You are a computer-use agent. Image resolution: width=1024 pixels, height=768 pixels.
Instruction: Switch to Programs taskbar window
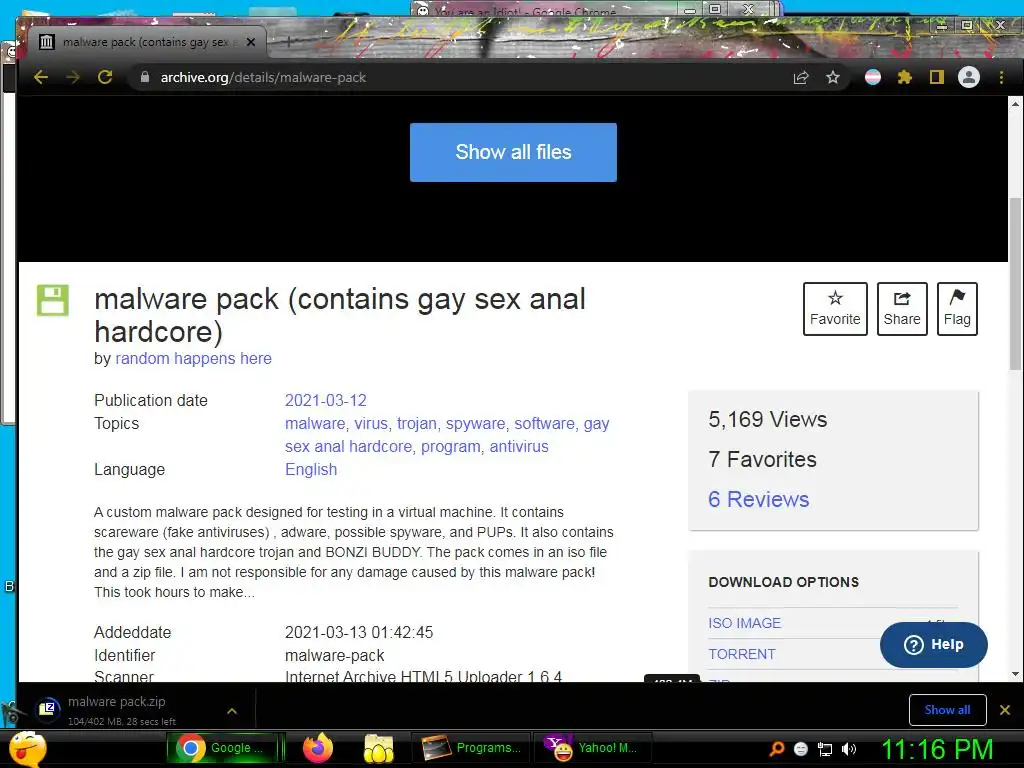coord(472,748)
